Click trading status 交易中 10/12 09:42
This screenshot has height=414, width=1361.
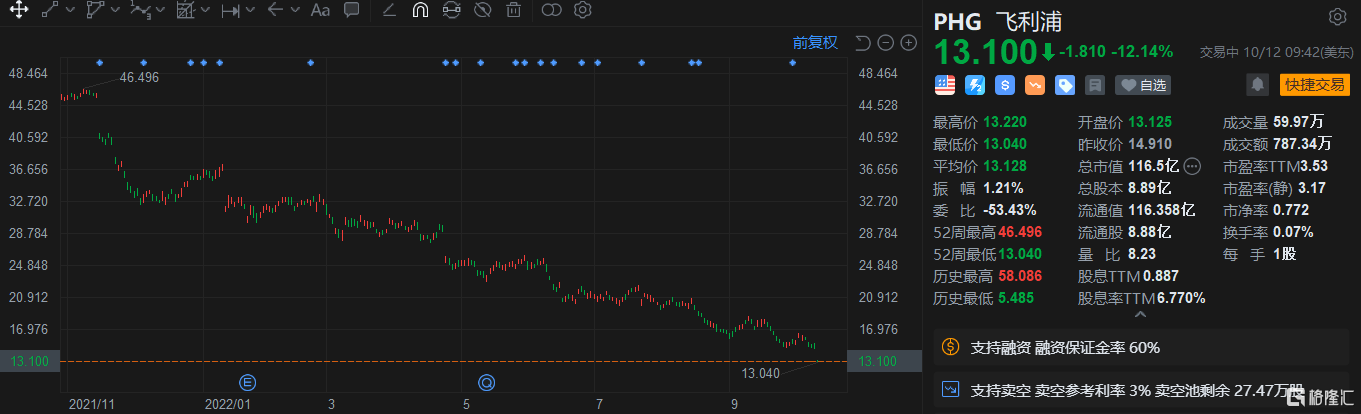[1276, 52]
